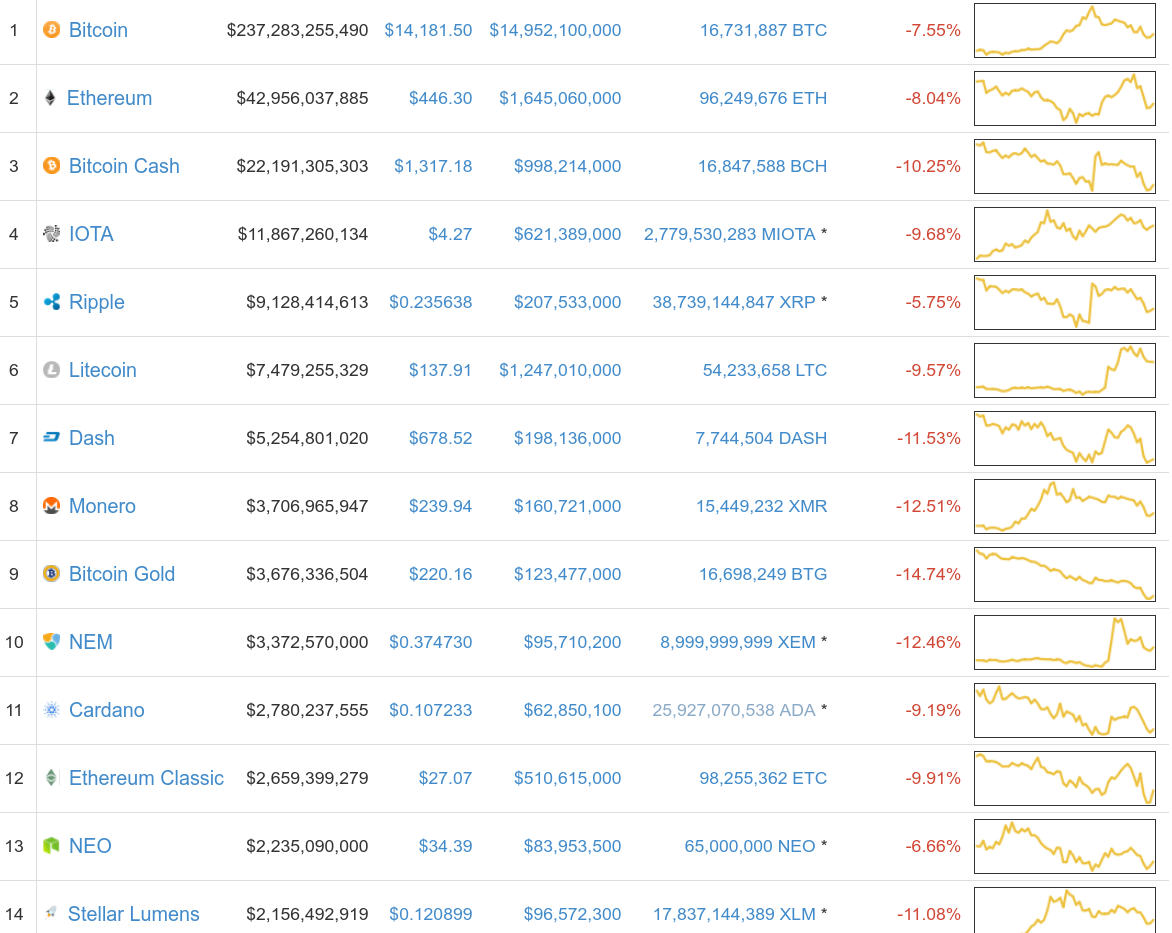Click Bitcoin supply 16,731,887 BTC
Viewport: 1172px width, 933px height.
[763, 31]
